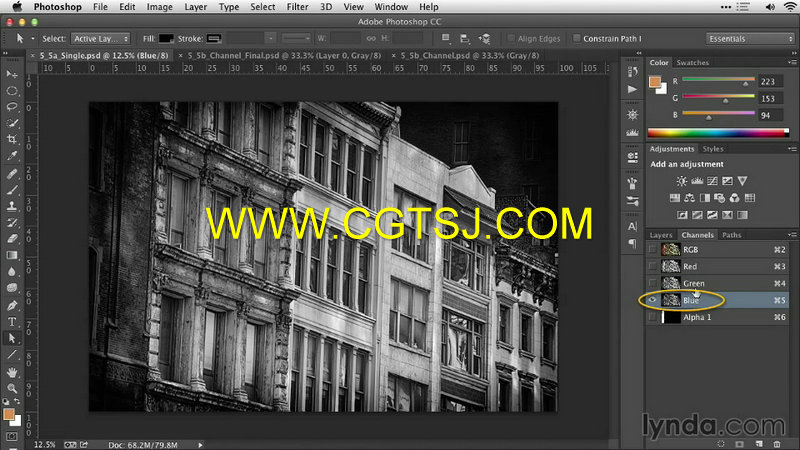Click the color spectrum ramp
The width and height of the screenshot is (800, 450).
[718, 133]
